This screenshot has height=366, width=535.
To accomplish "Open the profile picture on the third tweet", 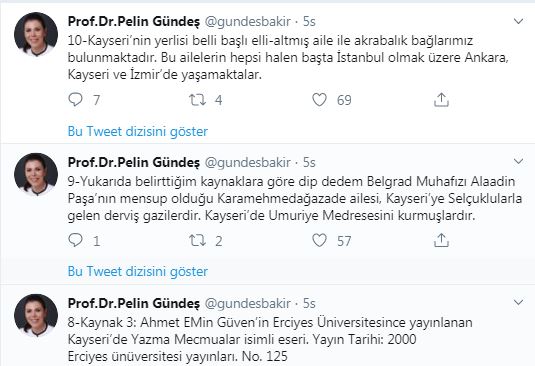I will pyautogui.click(x=36, y=316).
